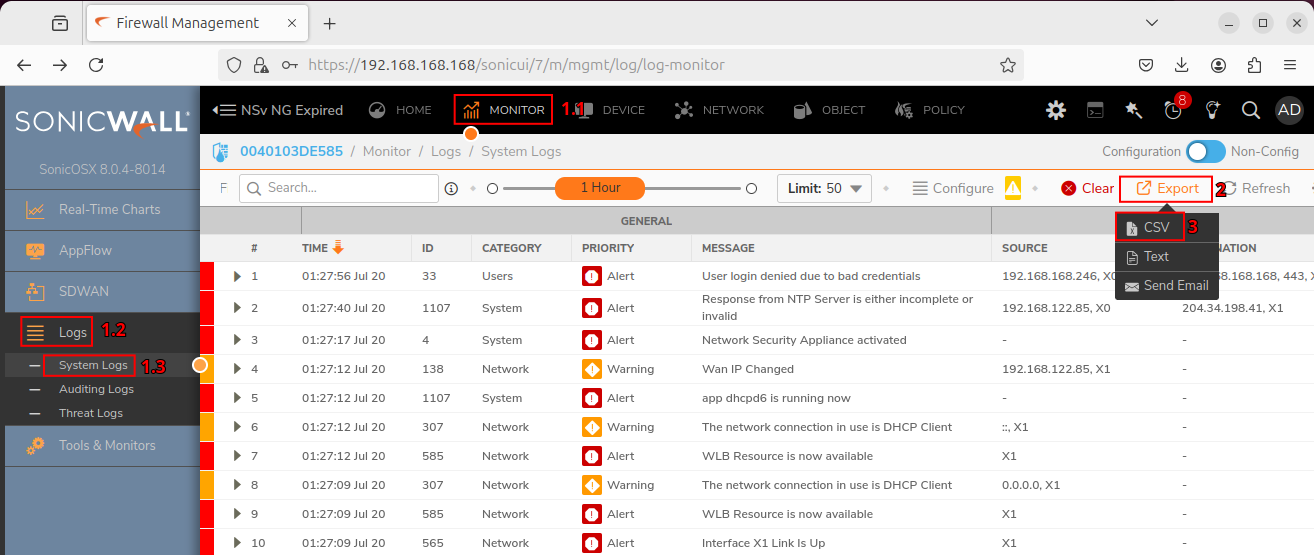The image size is (1314, 555).
Task: Open the NETWORK tab
Action: pyautogui.click(x=719, y=110)
